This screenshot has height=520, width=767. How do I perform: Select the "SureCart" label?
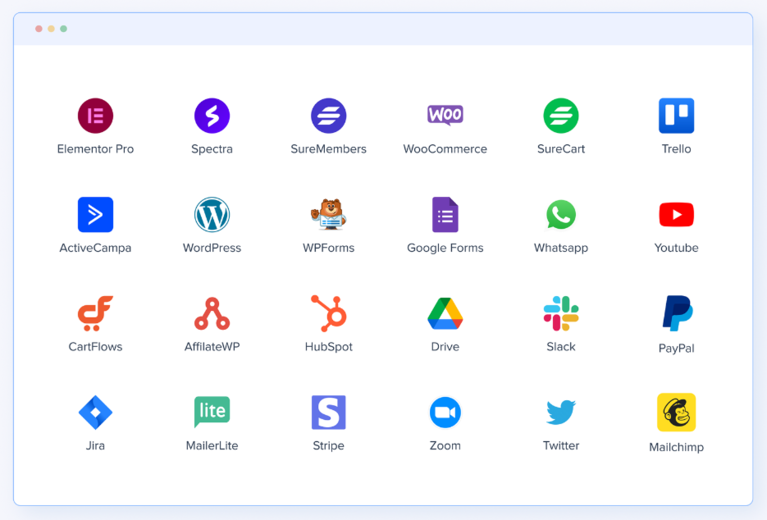coord(561,149)
